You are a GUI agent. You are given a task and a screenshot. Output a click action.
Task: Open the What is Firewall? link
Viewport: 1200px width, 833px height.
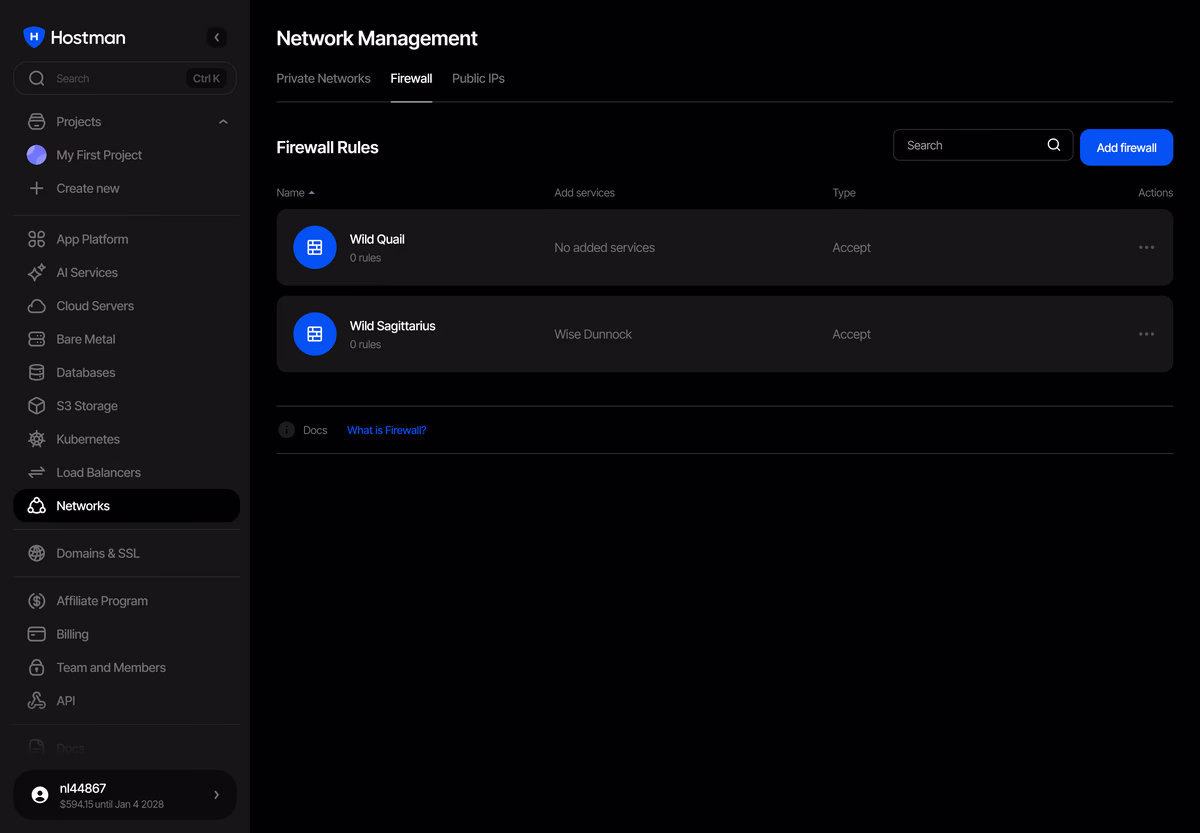click(x=386, y=430)
